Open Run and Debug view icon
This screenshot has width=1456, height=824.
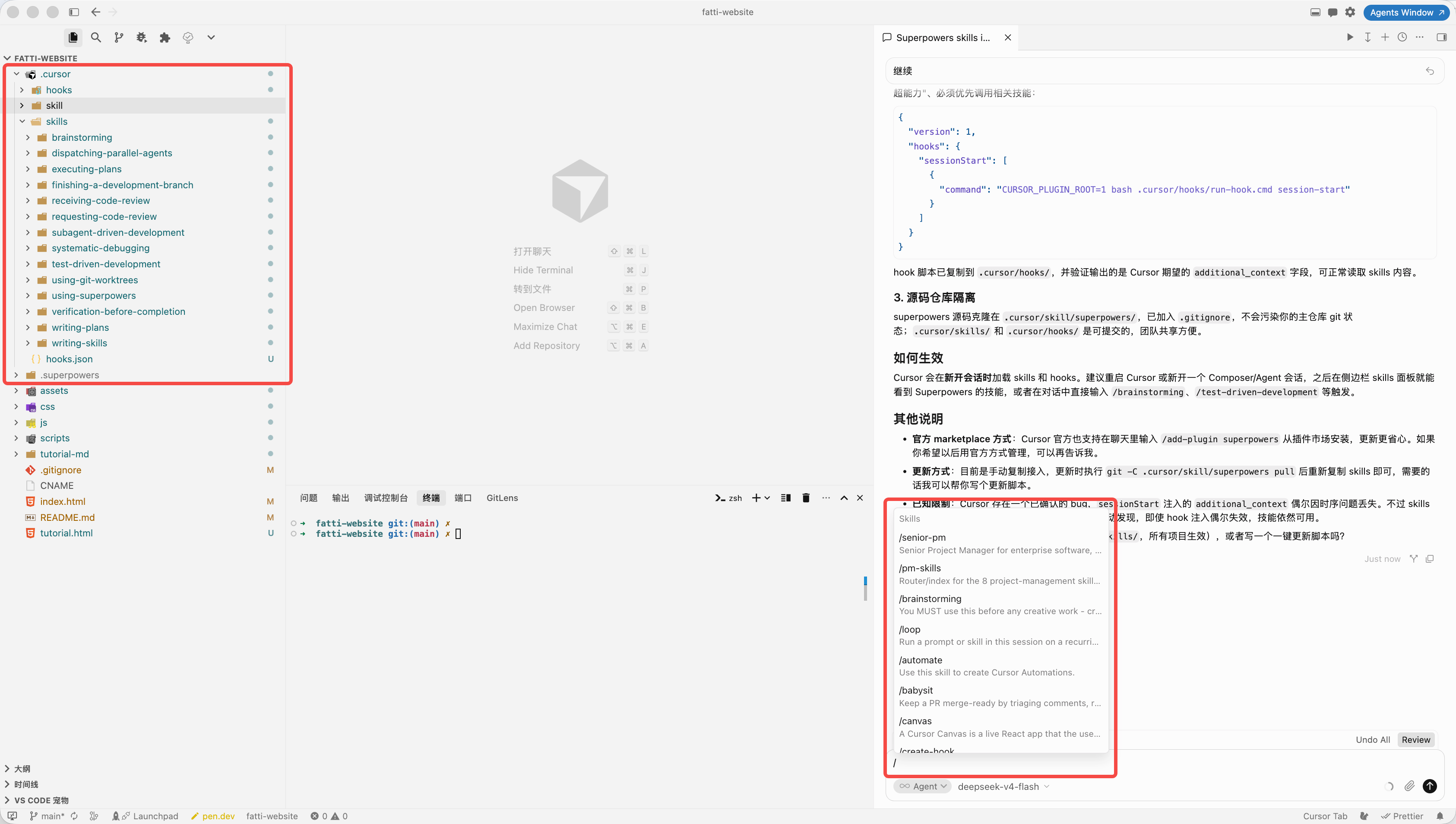tap(142, 37)
